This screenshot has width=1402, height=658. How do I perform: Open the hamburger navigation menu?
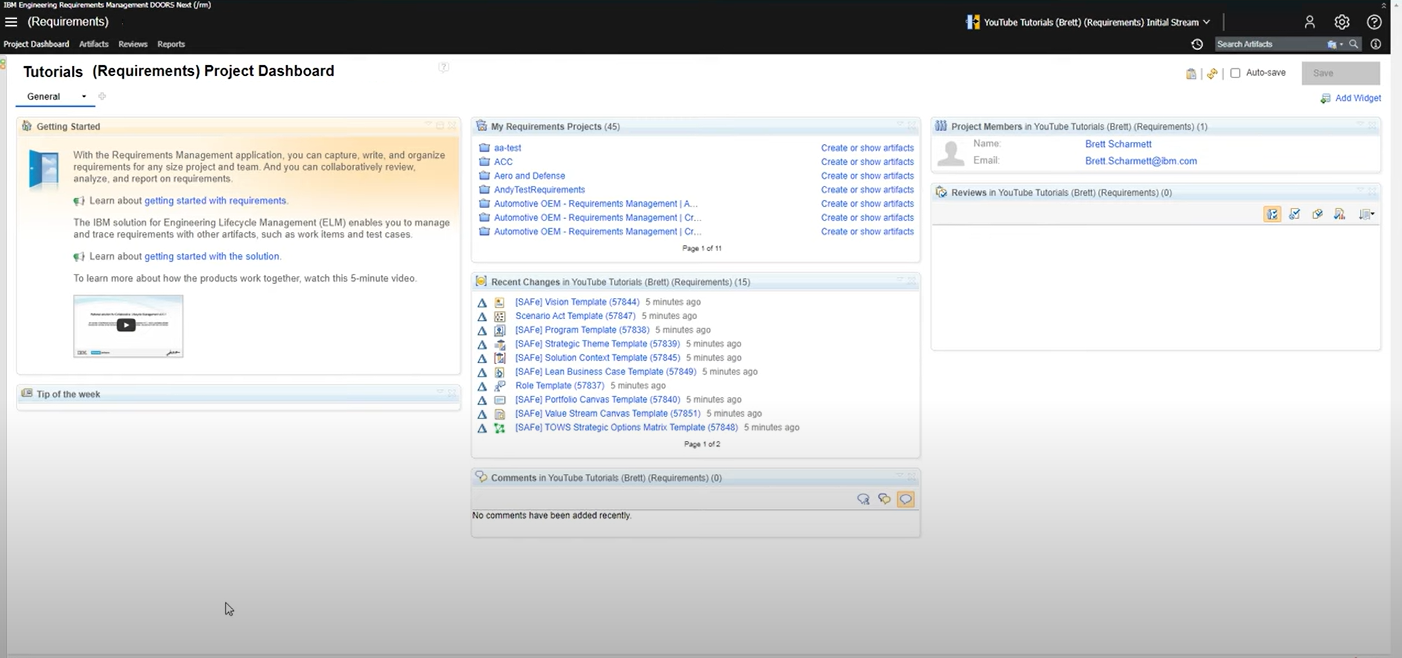click(11, 22)
